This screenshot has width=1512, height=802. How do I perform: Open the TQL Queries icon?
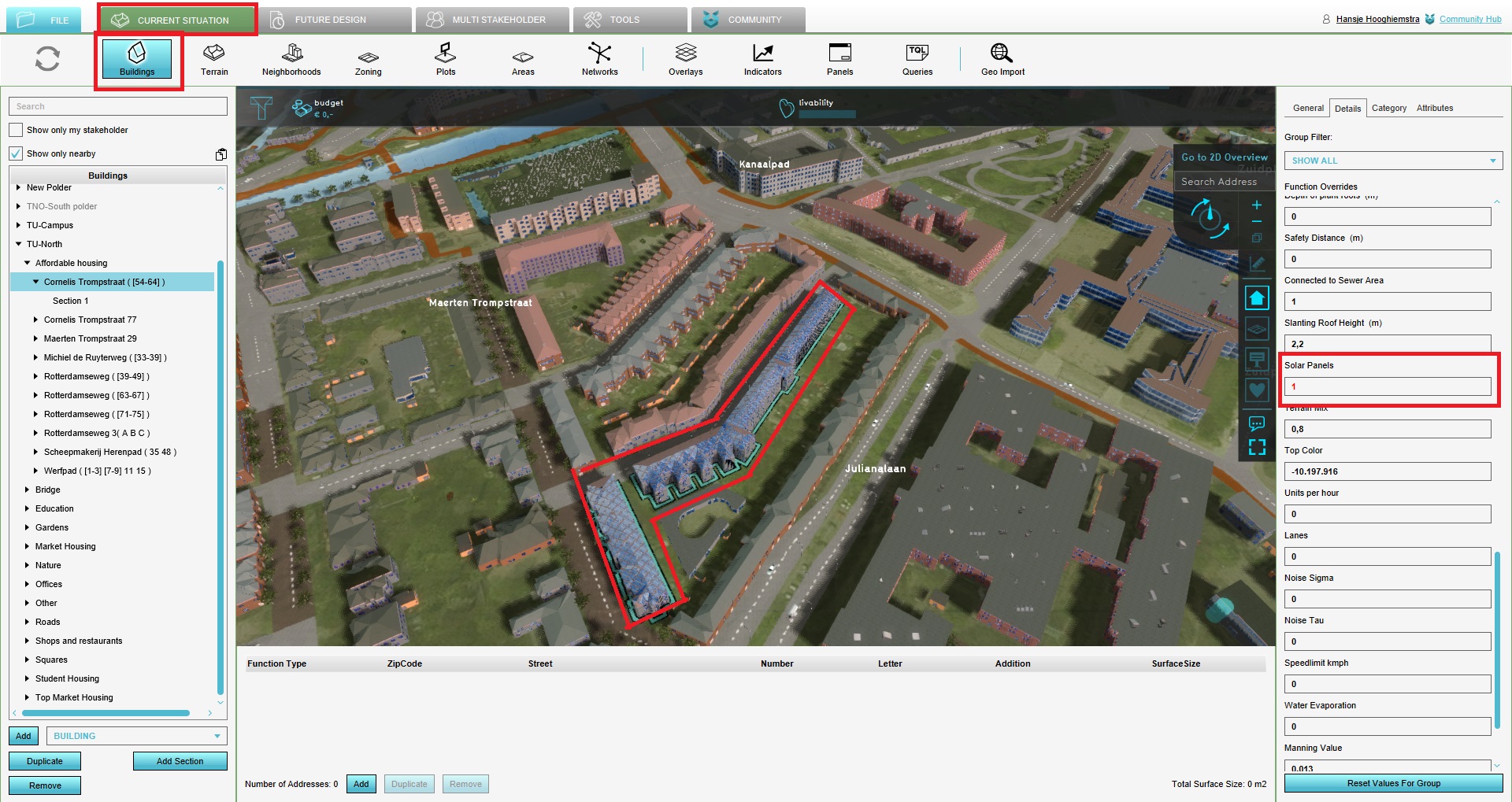point(917,59)
